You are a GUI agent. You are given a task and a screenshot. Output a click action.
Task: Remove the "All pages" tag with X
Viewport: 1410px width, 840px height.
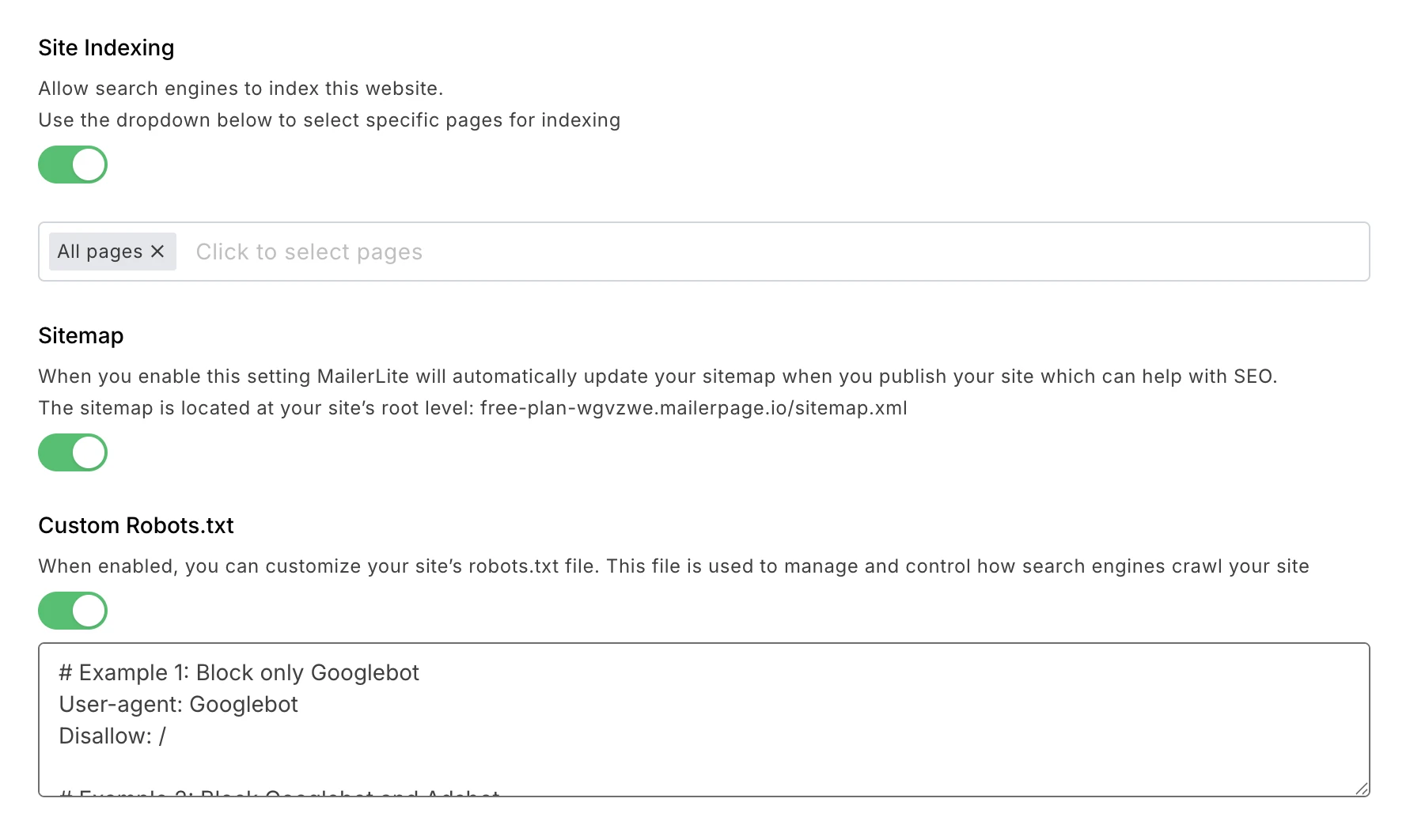click(x=157, y=252)
